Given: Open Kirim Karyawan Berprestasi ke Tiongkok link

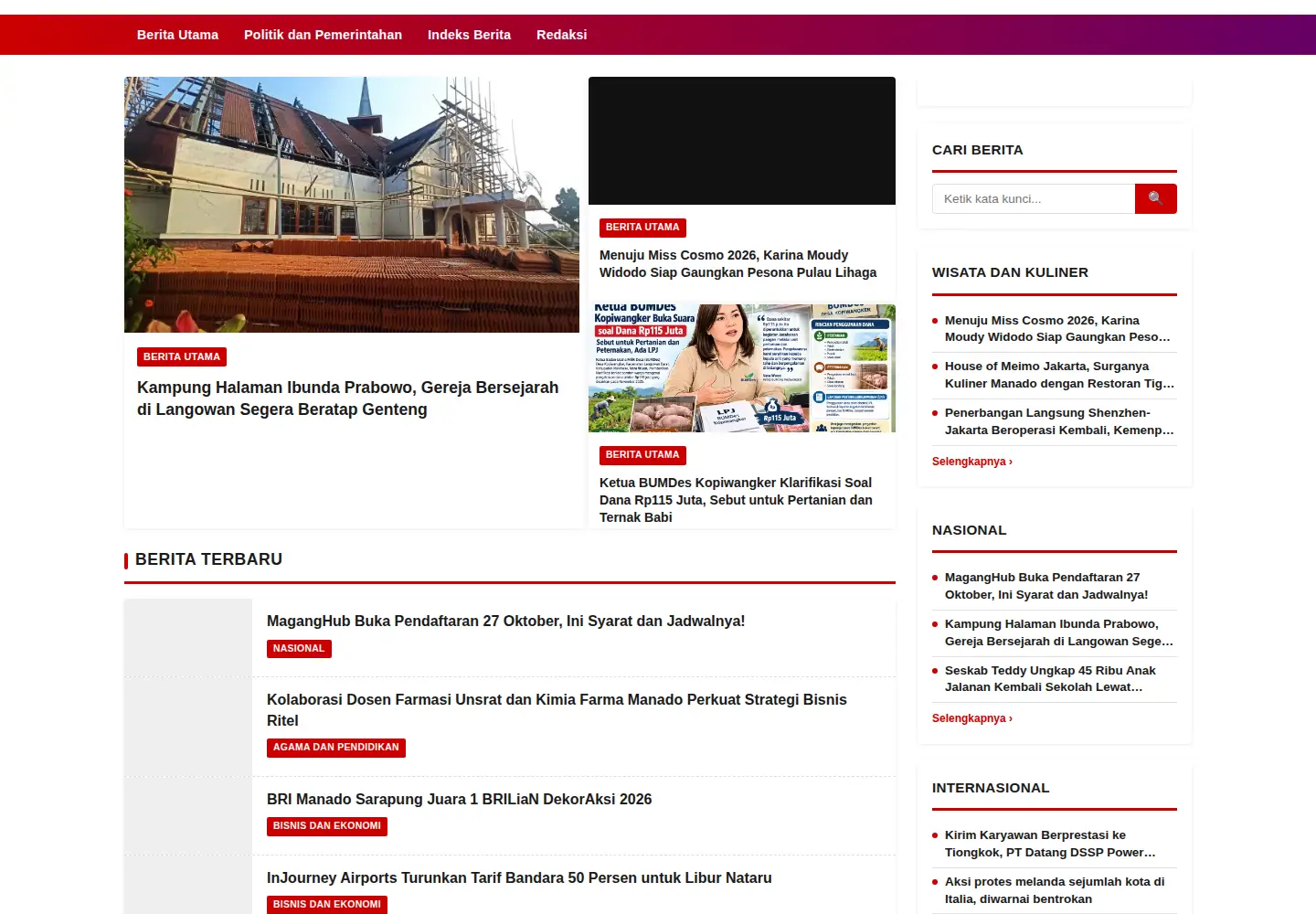Looking at the screenshot, I should point(1050,844).
